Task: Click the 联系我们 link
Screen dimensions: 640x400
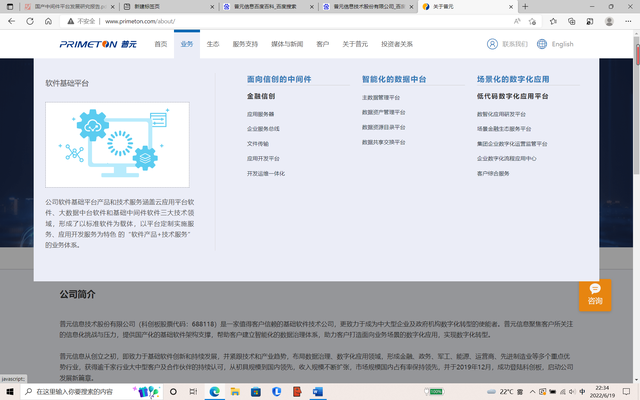Action: pos(515,44)
